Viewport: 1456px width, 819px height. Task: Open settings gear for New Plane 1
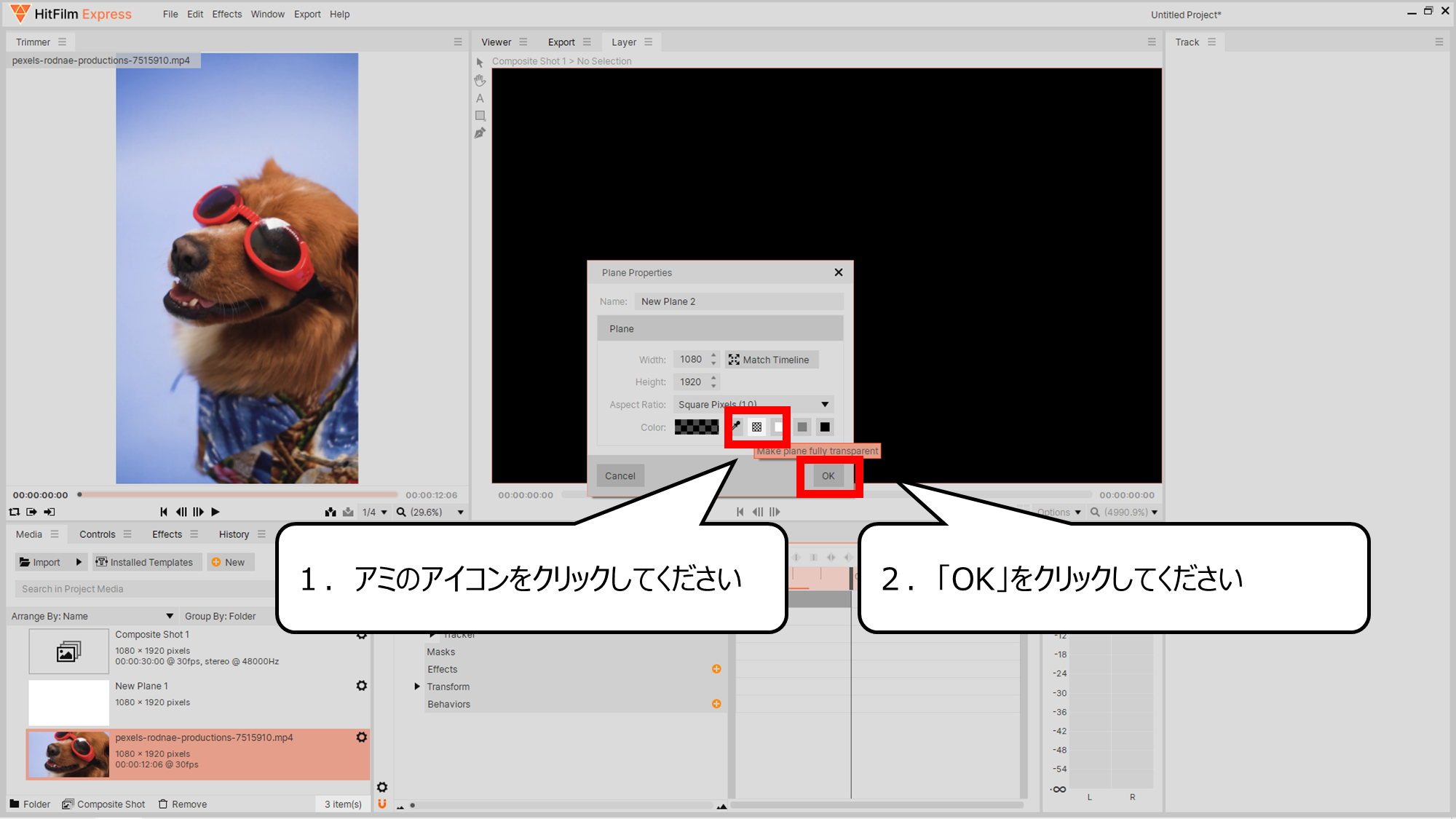(361, 686)
